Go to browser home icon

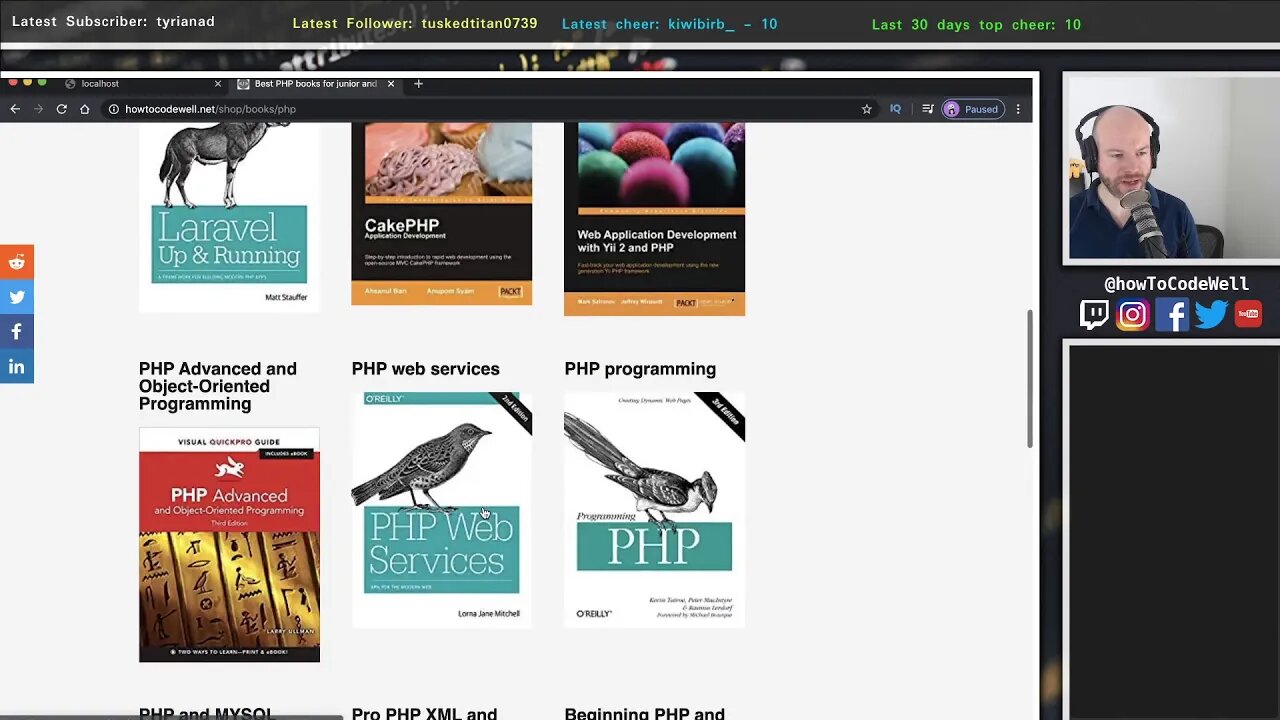point(85,109)
